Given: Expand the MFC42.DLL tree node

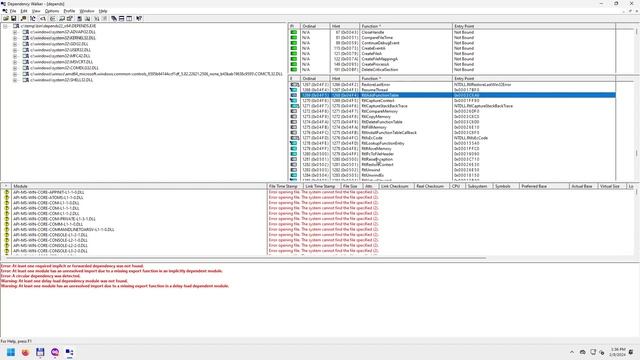Looking at the screenshot, I should (15, 56).
